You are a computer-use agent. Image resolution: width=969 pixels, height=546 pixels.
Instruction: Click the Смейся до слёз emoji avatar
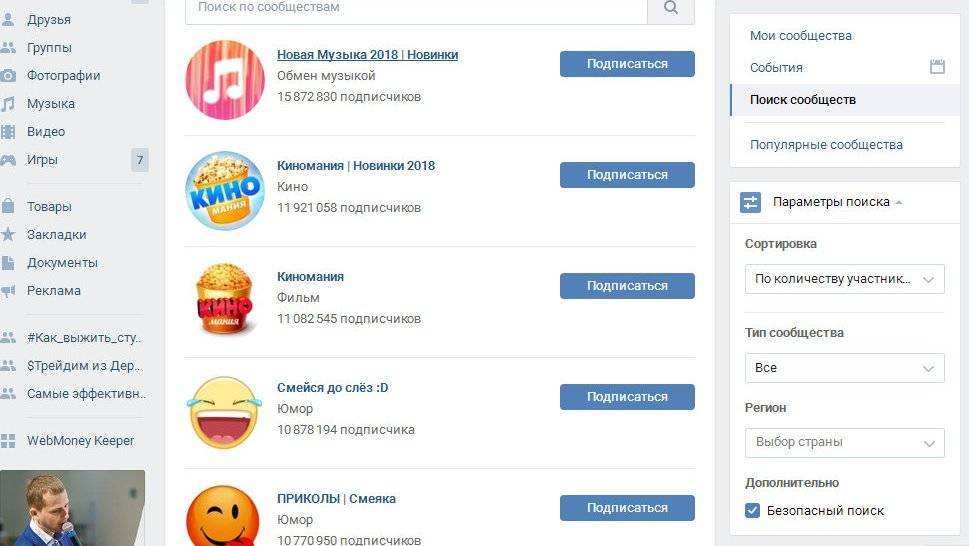pyautogui.click(x=224, y=411)
